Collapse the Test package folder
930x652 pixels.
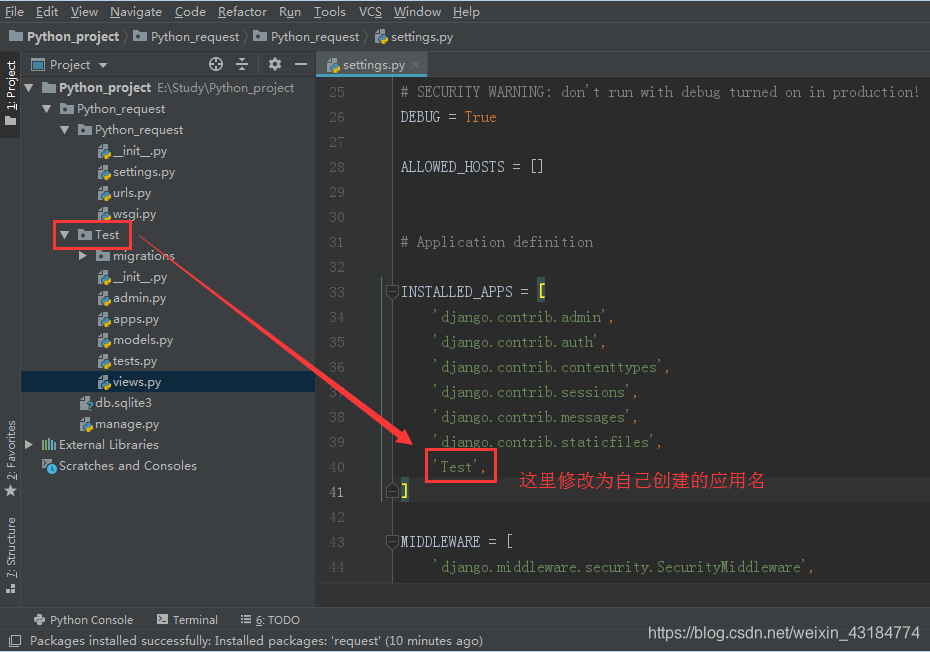pos(64,234)
